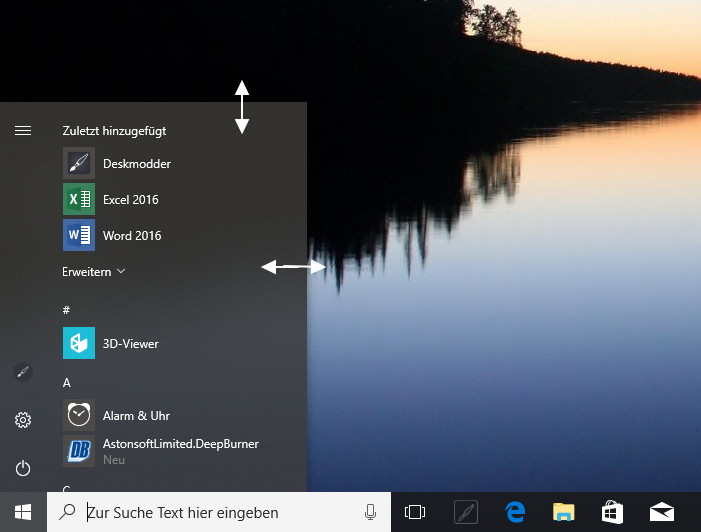Launch Word 2016 from the list
Image resolution: width=701 pixels, height=532 pixels.
click(x=79, y=236)
